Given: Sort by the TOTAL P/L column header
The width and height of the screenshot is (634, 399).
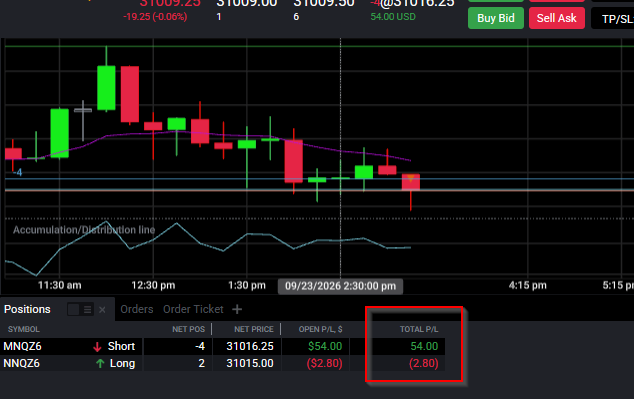Looking at the screenshot, I should (419, 329).
